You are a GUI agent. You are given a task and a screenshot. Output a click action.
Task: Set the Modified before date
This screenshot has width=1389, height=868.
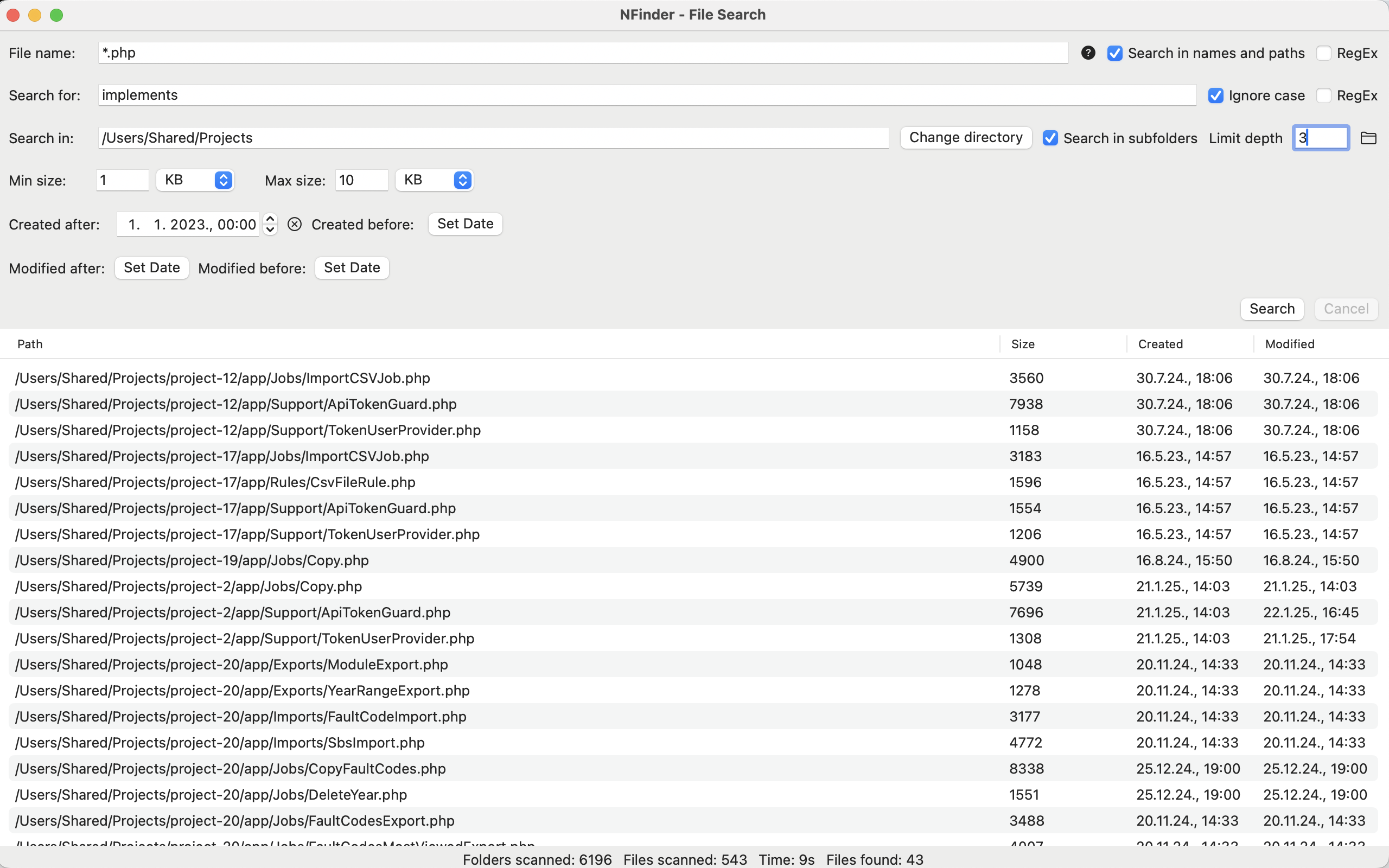click(352, 268)
